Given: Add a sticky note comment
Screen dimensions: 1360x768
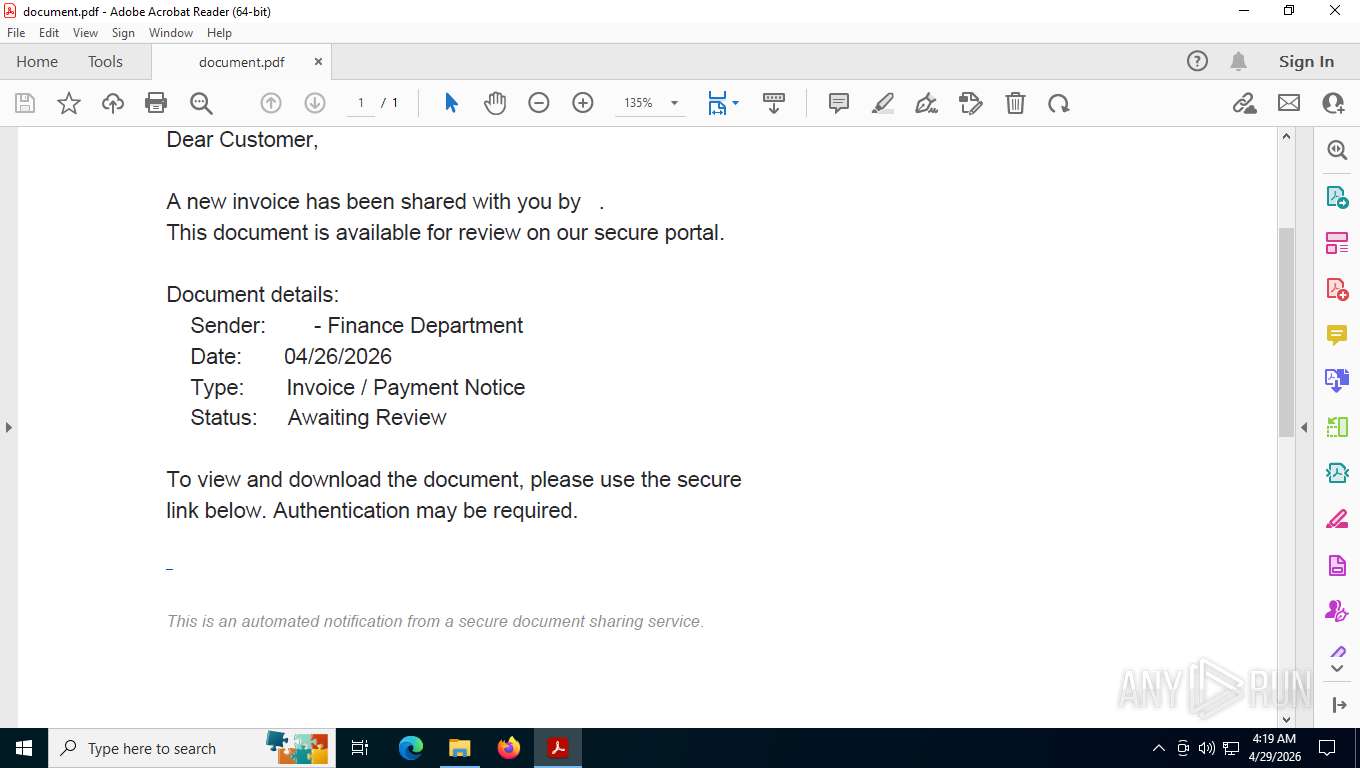Looking at the screenshot, I should 839,103.
